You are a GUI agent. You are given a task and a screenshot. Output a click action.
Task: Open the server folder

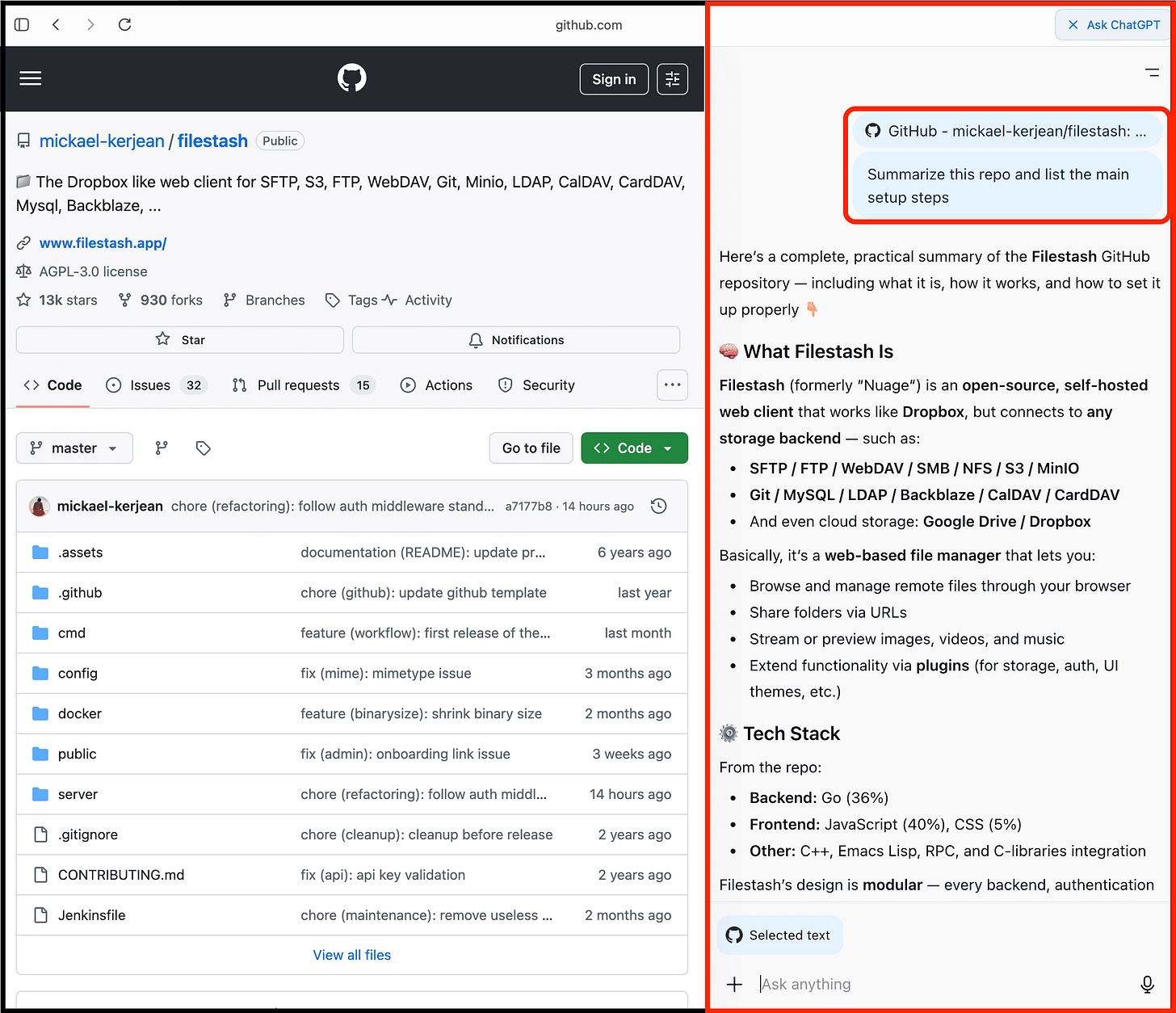pyautogui.click(x=78, y=795)
